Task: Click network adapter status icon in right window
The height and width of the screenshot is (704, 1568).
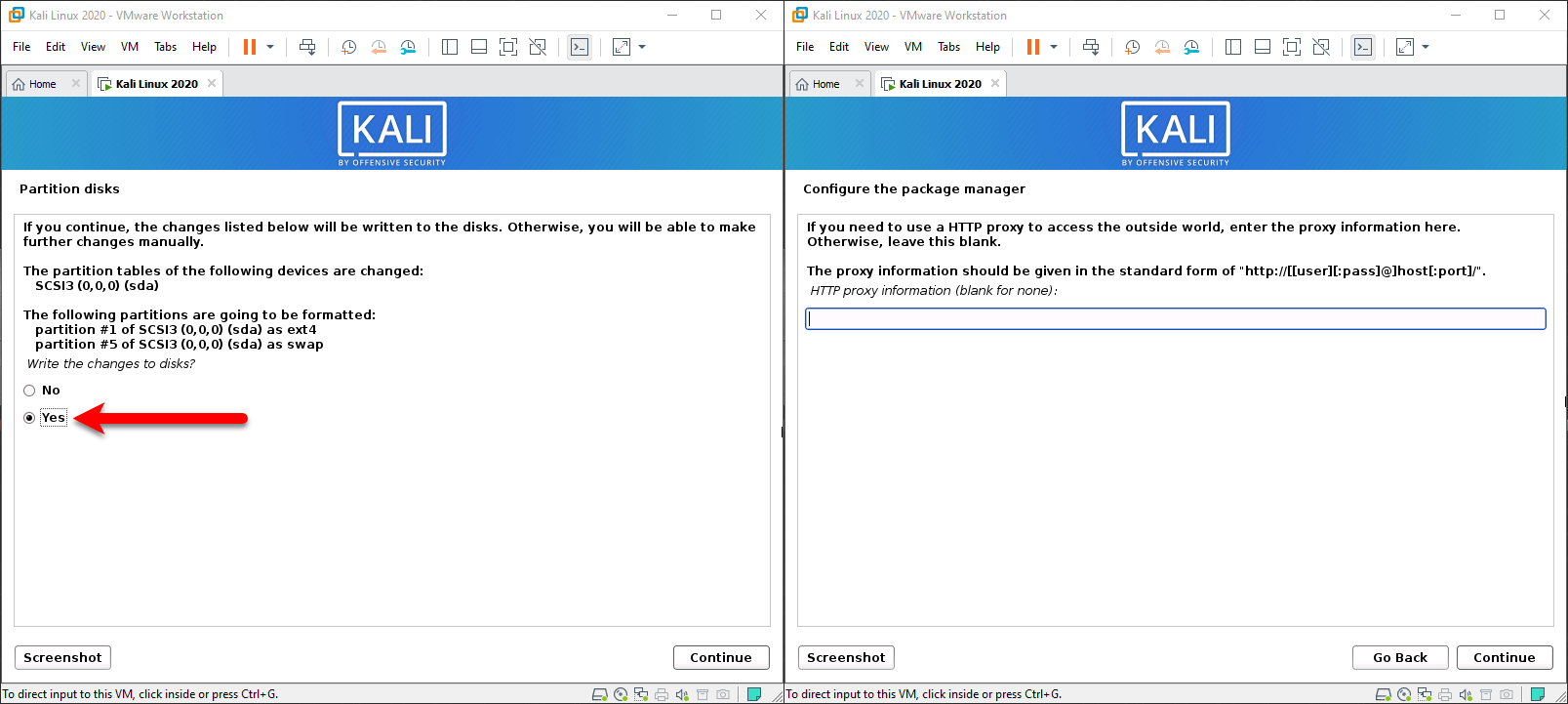Action: [1425, 694]
